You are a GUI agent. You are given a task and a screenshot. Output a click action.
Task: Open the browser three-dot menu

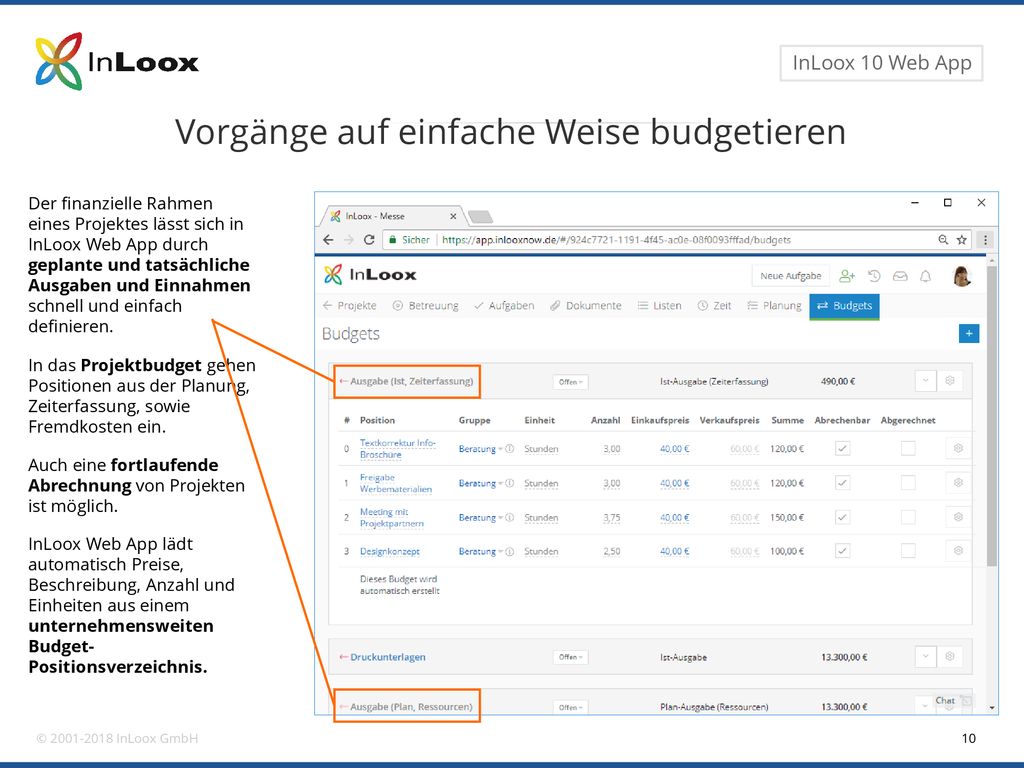[985, 240]
